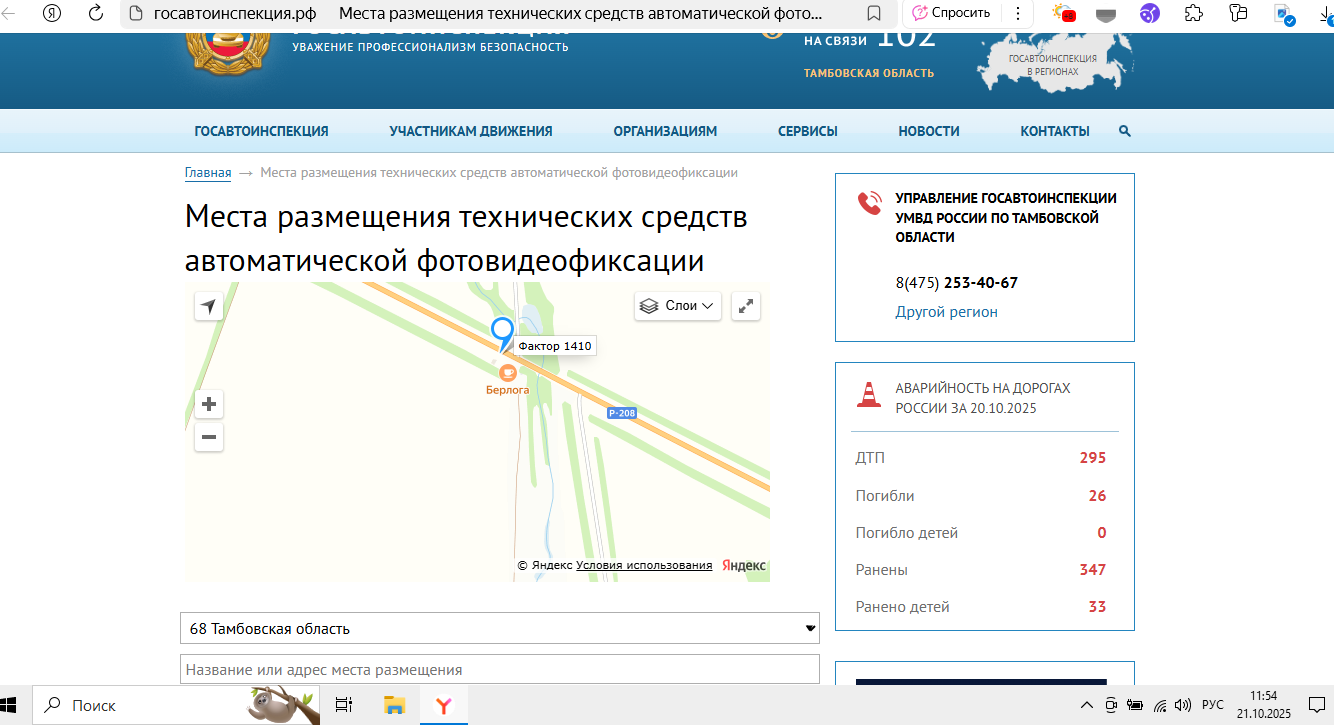Click the Главная breadcrumb link

point(208,173)
